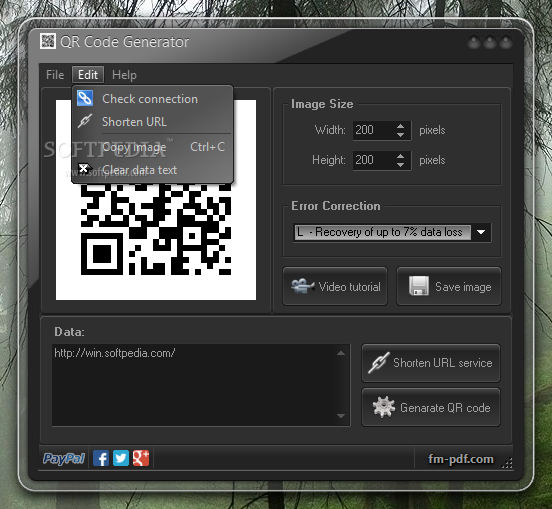Open the Google Plus icon
Image resolution: width=552 pixels, height=509 pixels.
pos(141,458)
